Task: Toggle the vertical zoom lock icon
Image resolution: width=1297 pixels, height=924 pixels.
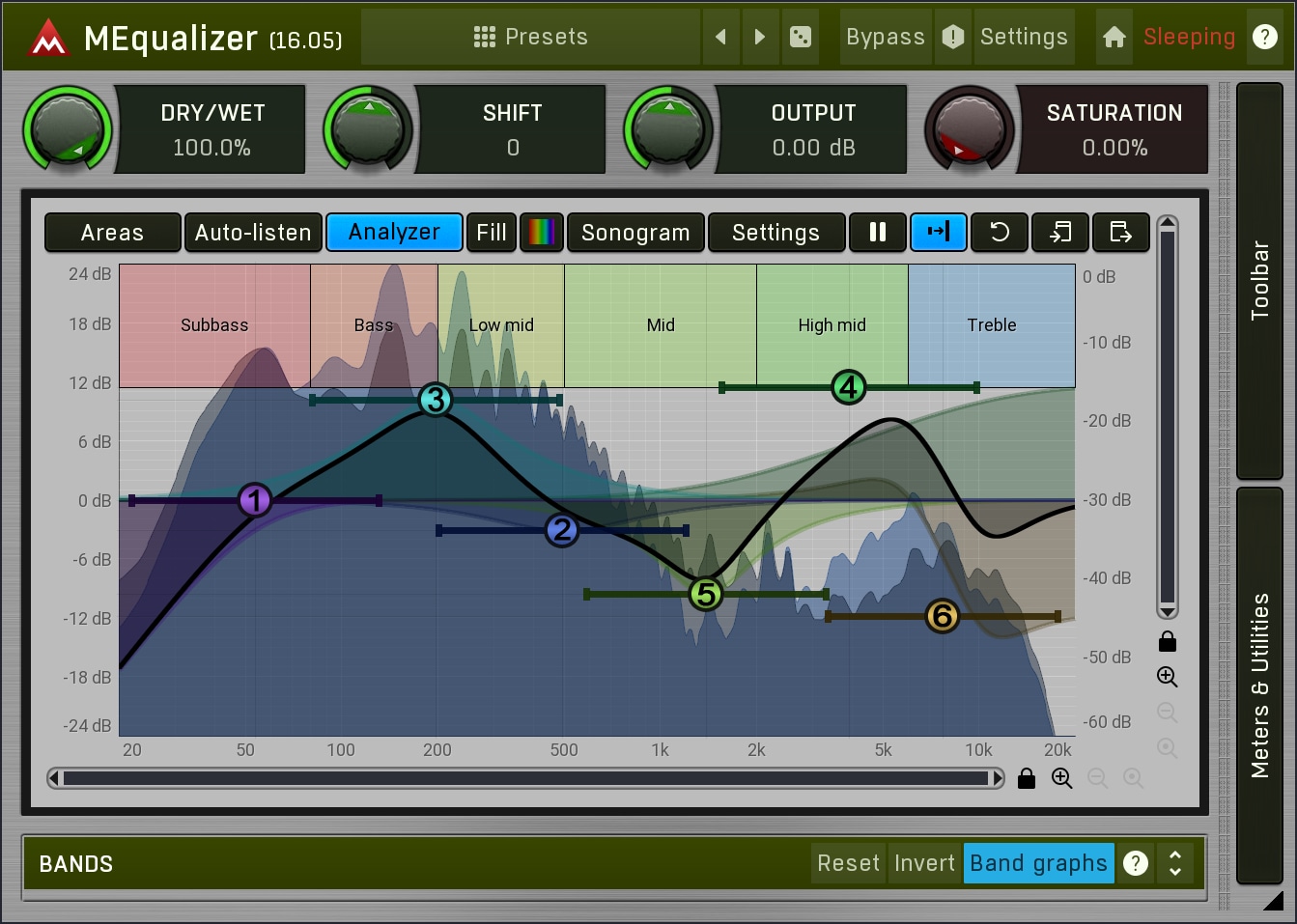Action: 1168,642
